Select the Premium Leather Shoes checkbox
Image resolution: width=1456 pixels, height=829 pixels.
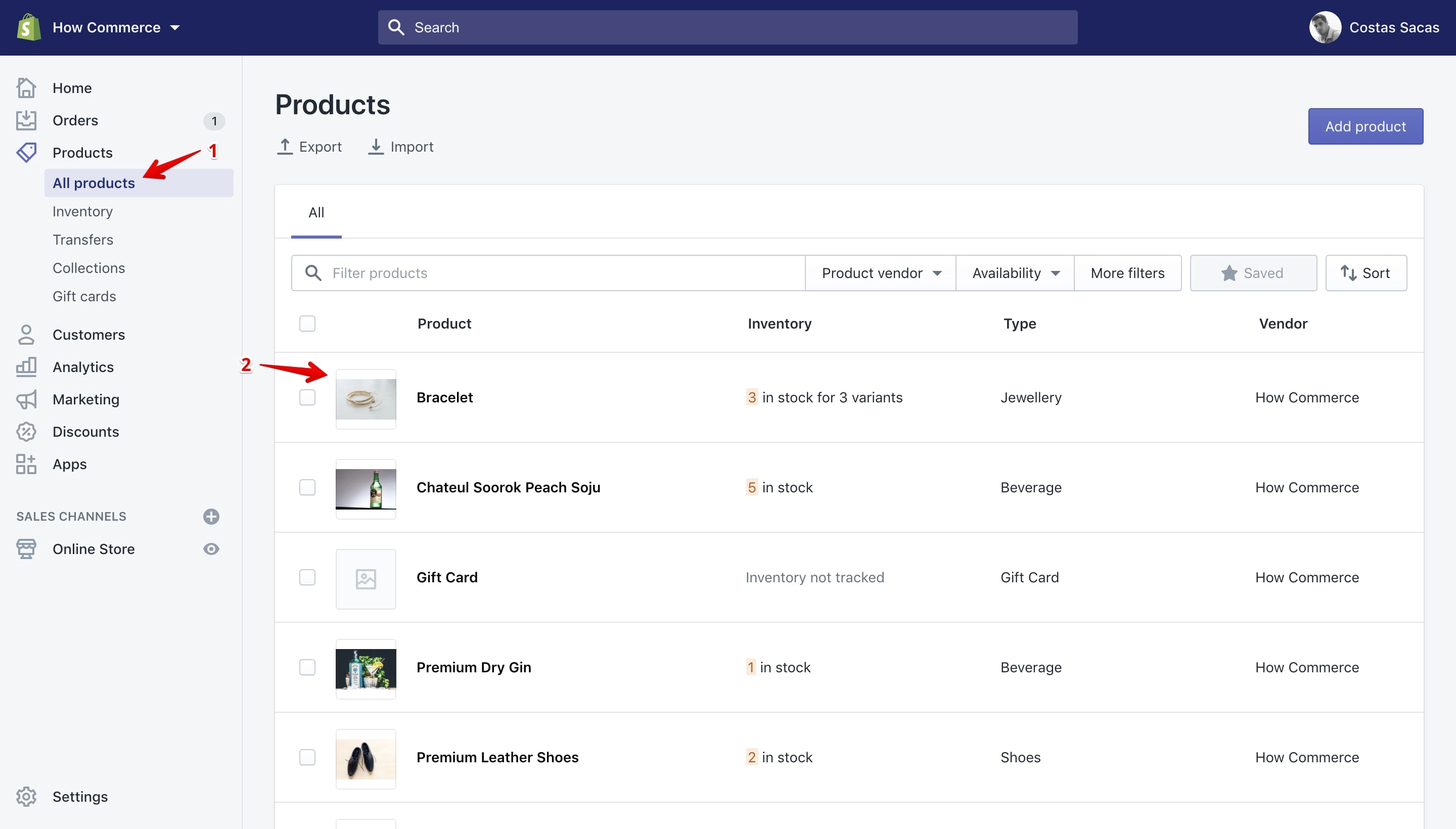coord(307,757)
